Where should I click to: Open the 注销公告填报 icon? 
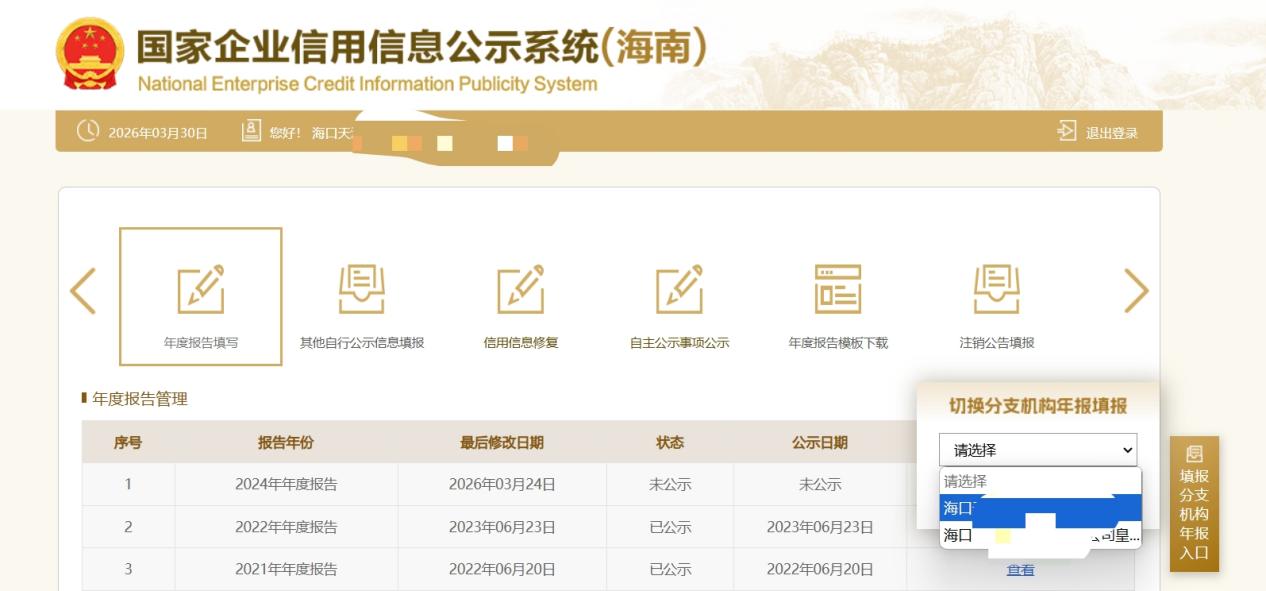[x=997, y=288]
